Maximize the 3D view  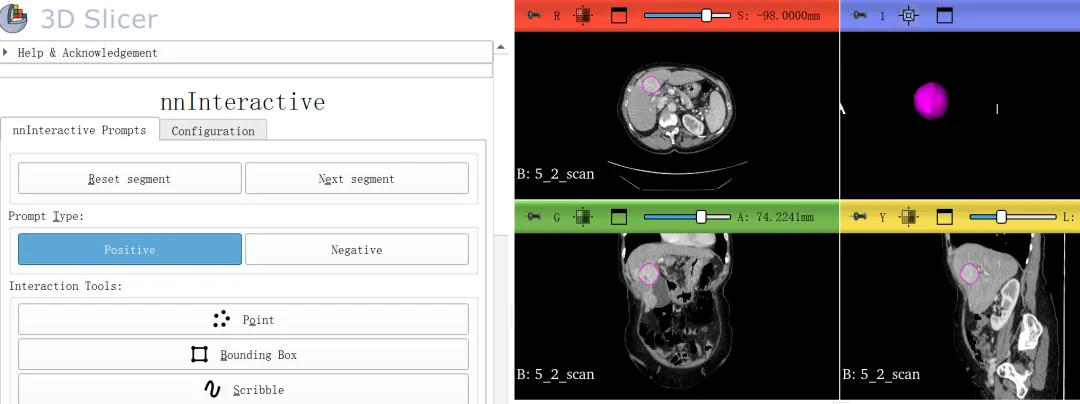pyautogui.click(x=944, y=15)
